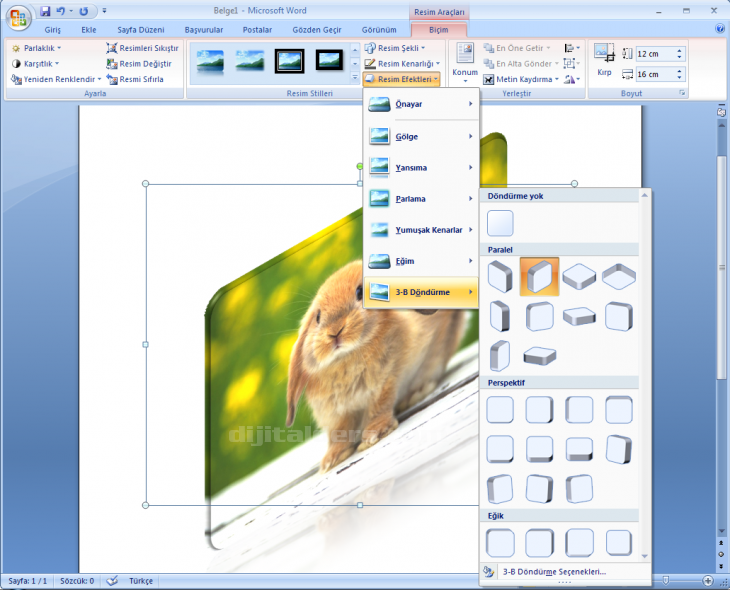Click the Kırp crop tool

pos(604,60)
